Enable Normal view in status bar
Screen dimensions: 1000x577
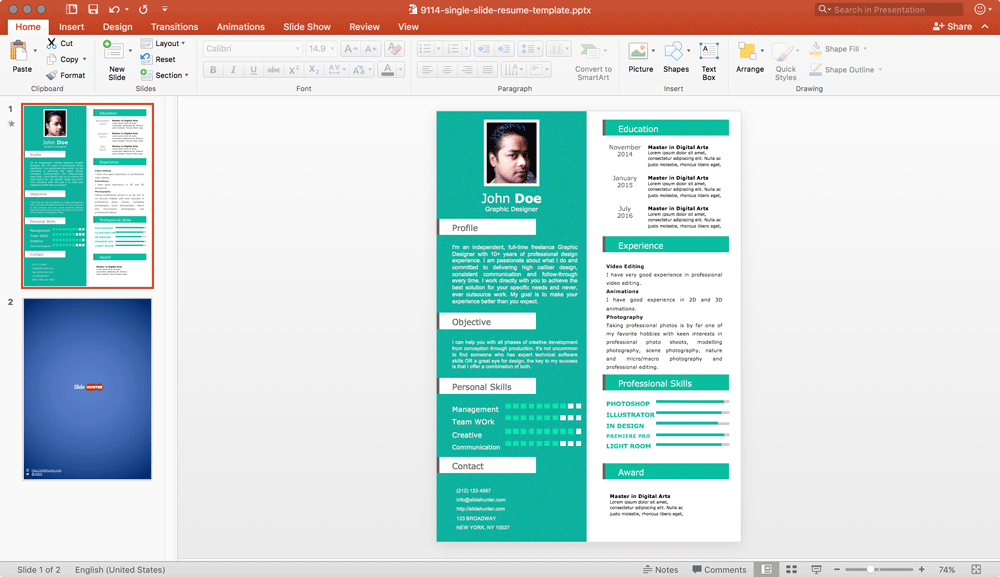pos(766,569)
